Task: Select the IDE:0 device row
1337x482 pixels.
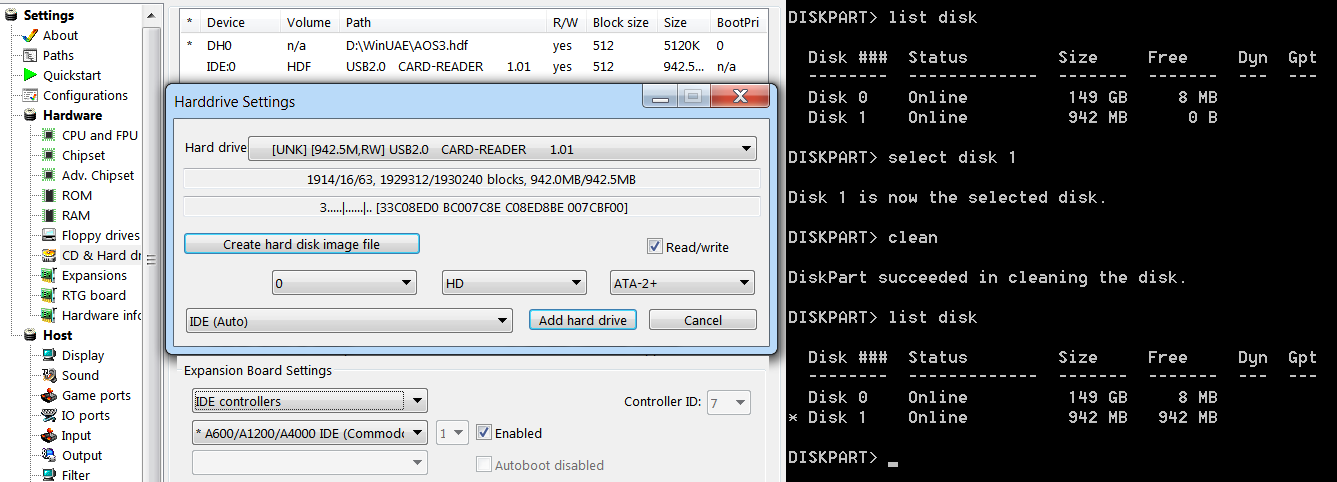Action: [474, 67]
